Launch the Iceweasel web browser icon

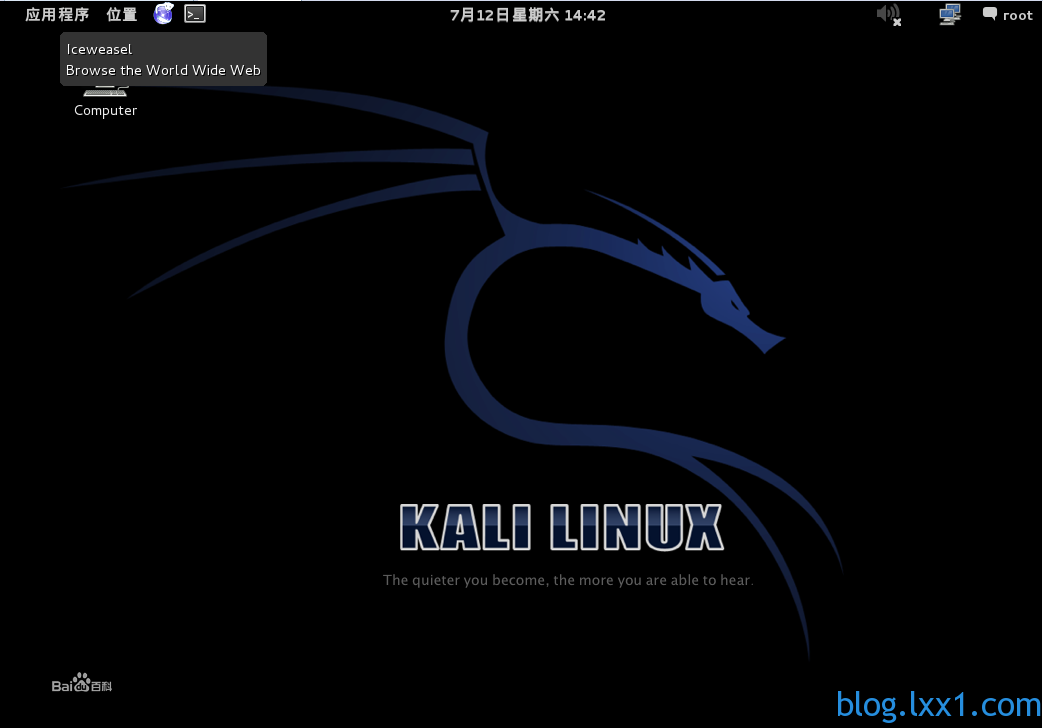[x=164, y=14]
